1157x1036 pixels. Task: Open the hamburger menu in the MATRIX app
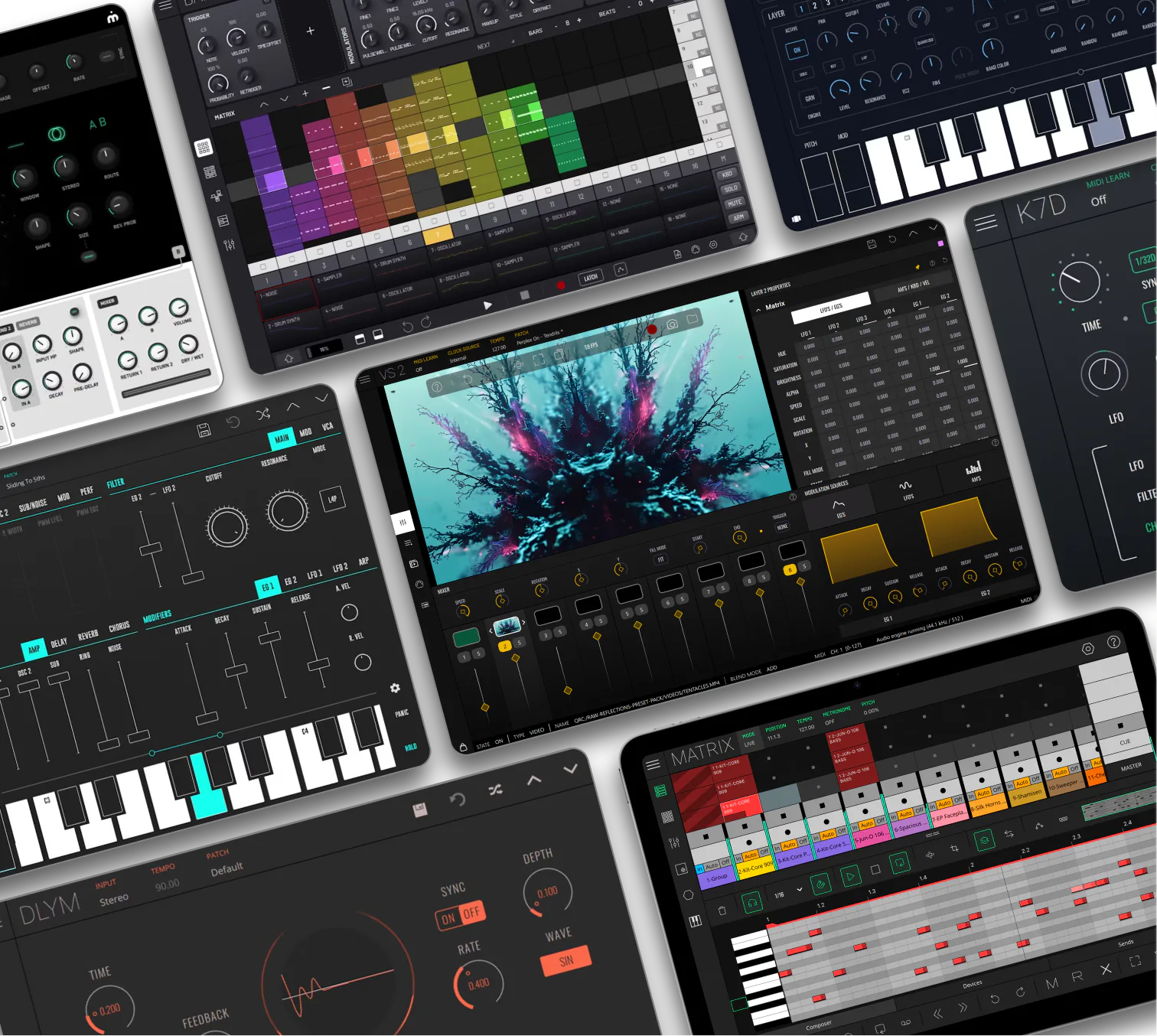[653, 764]
